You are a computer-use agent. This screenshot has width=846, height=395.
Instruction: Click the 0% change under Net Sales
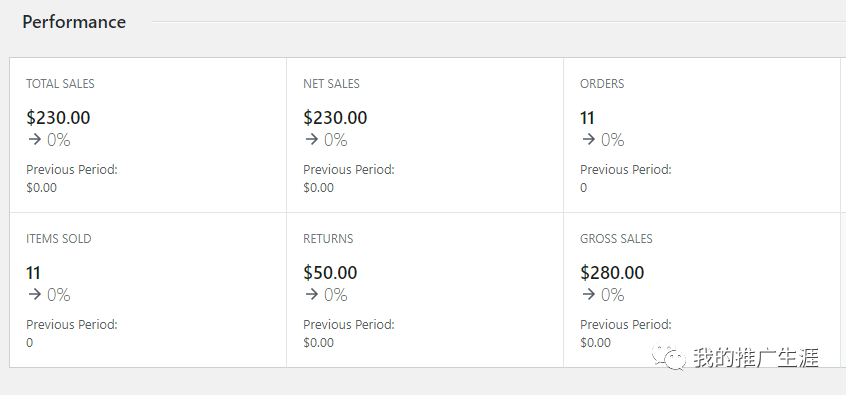[x=336, y=140]
